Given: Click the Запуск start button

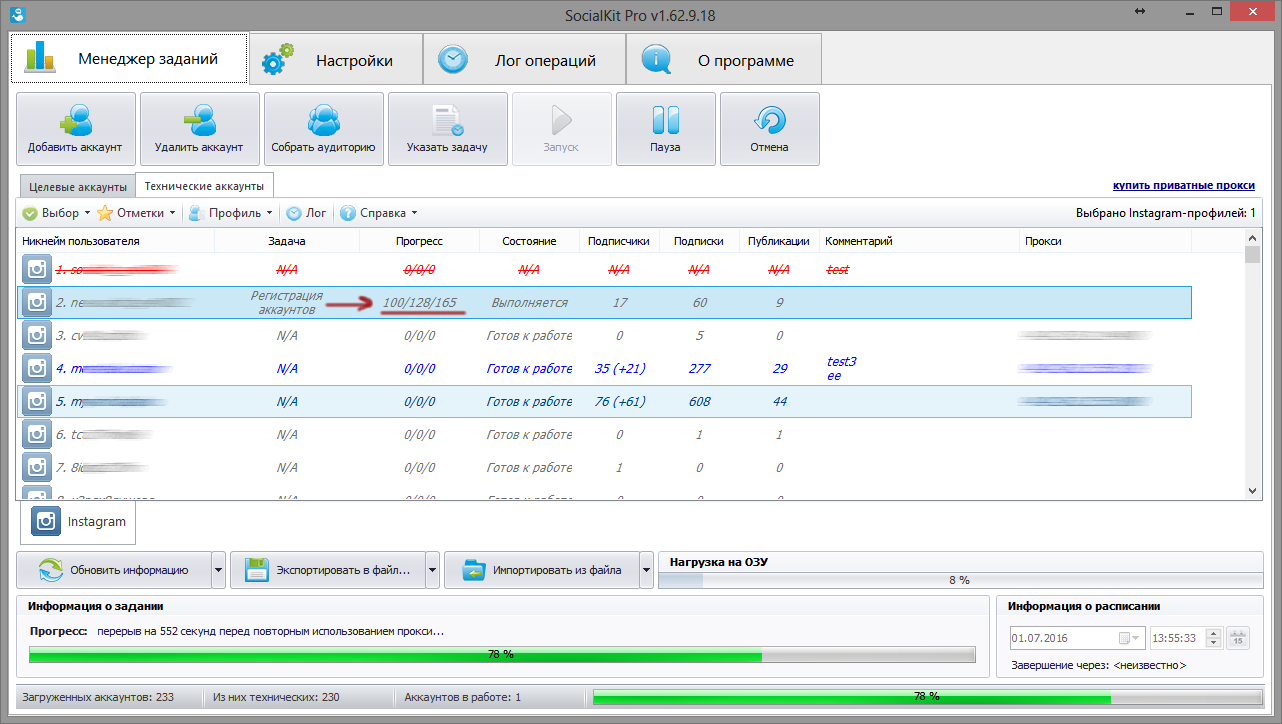Looking at the screenshot, I should pos(561,128).
